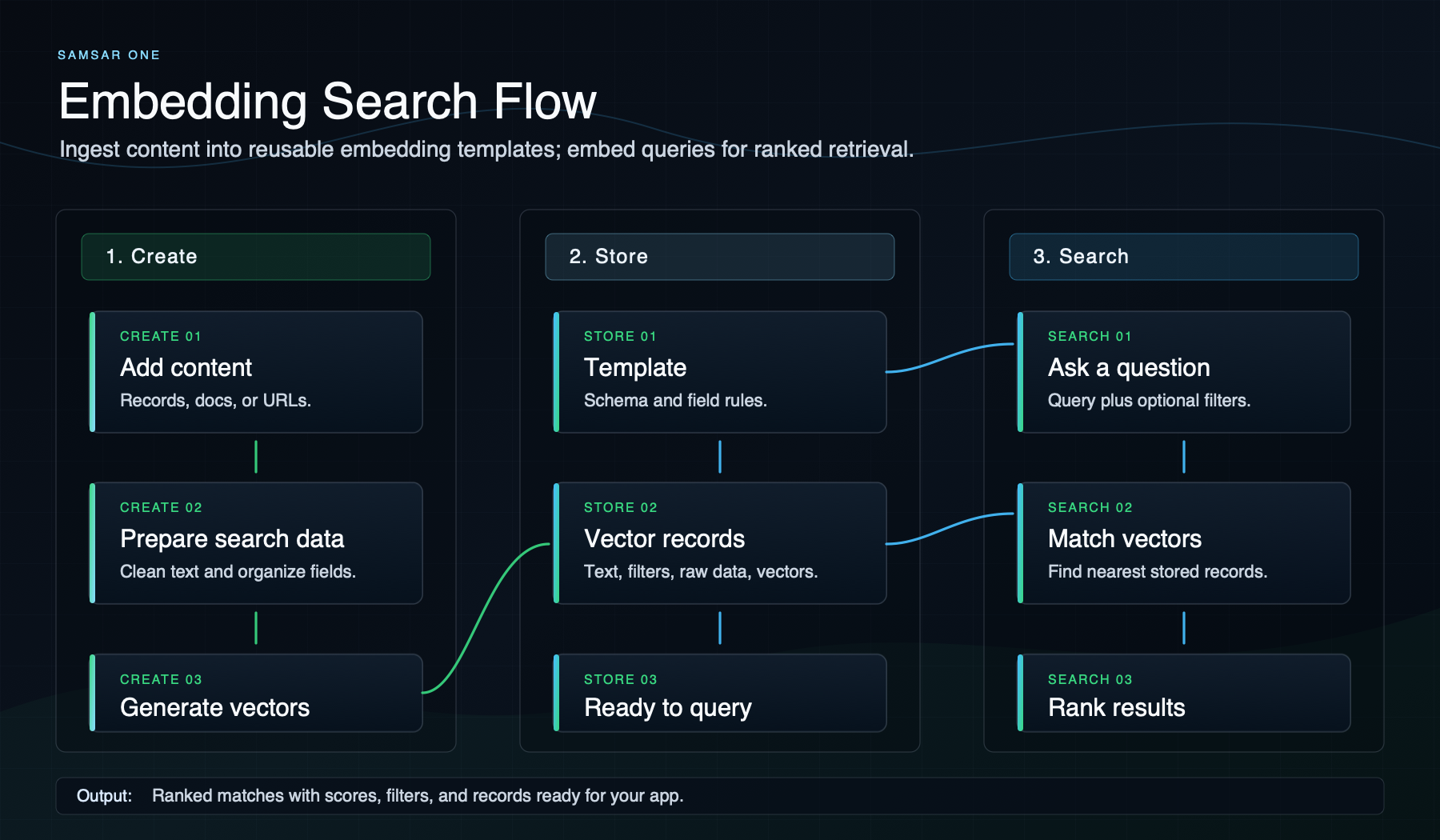Click the SAMSAR ONE brand label

click(x=109, y=55)
